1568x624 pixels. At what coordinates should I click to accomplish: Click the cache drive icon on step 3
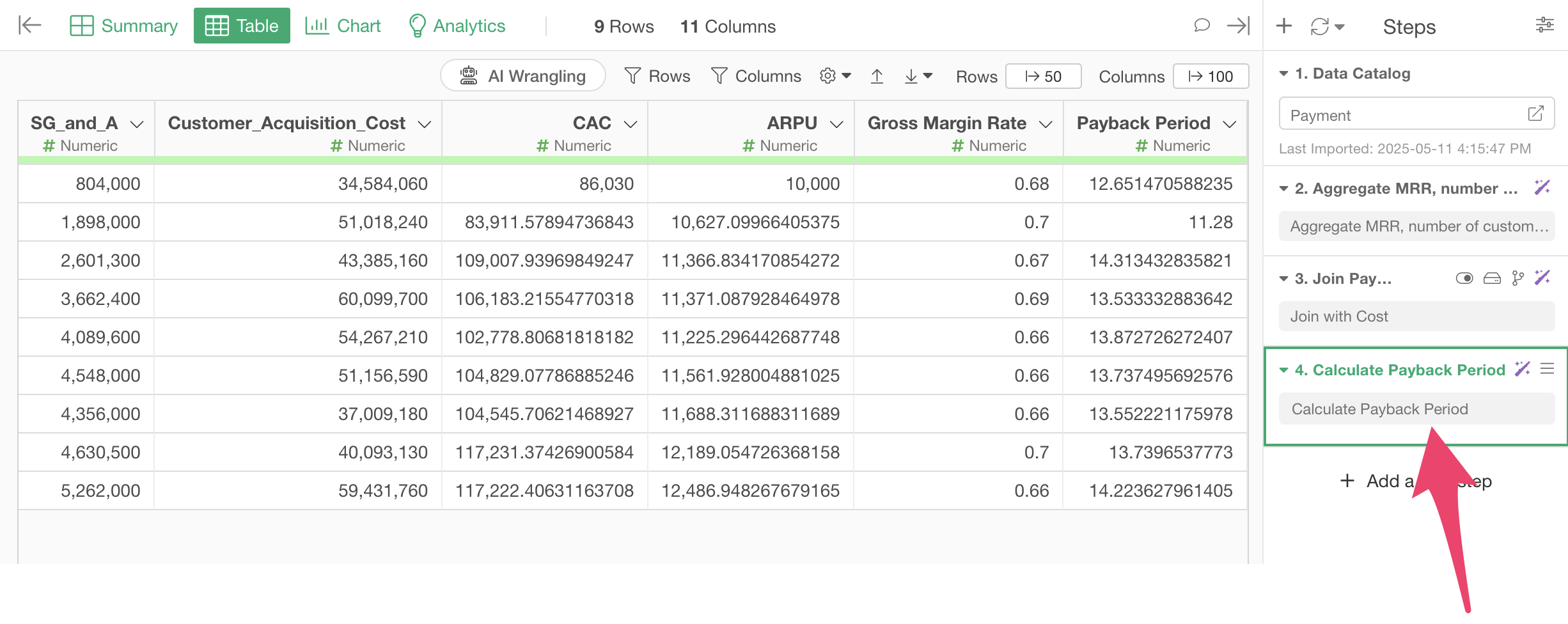pyautogui.click(x=1492, y=278)
